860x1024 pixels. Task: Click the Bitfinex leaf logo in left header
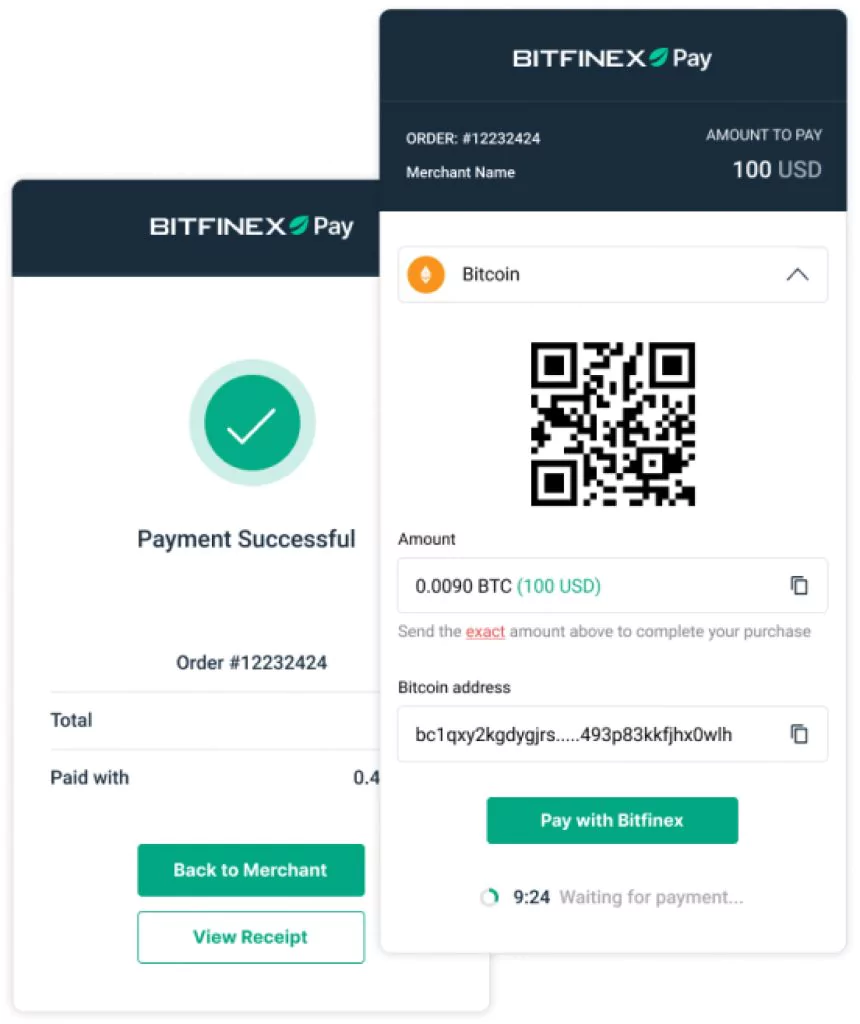298,226
